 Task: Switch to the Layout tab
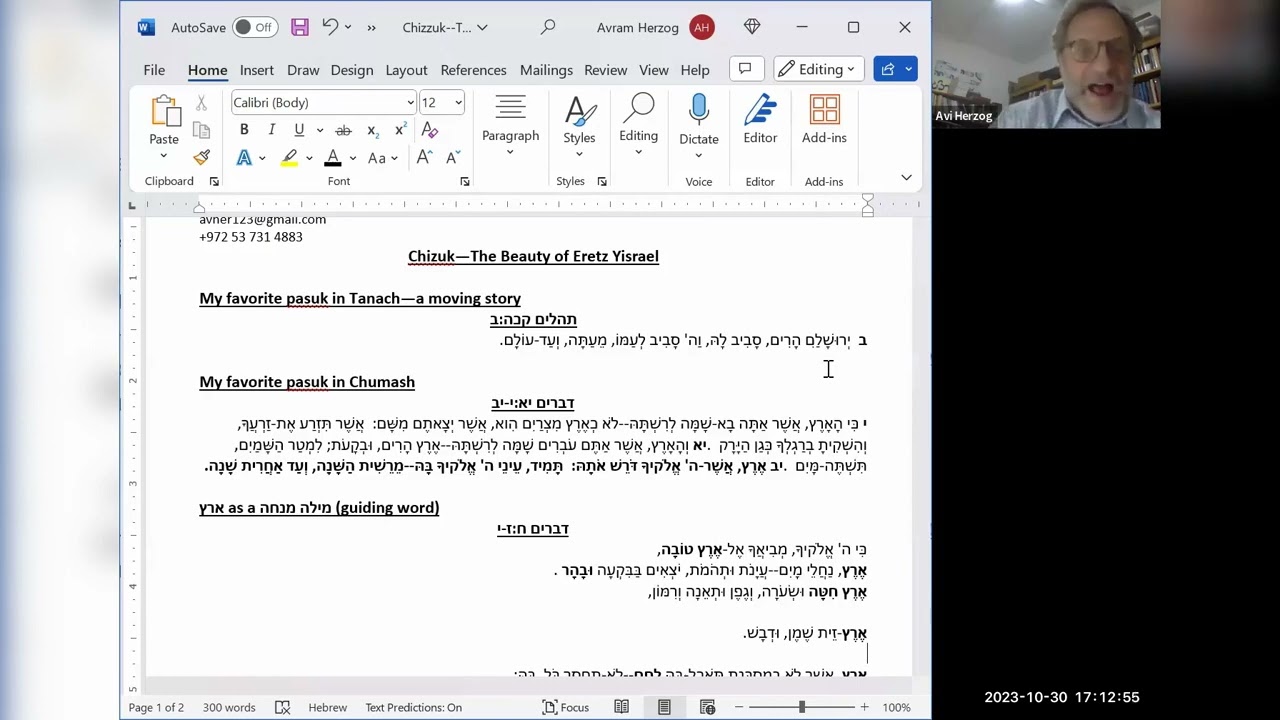click(x=406, y=70)
